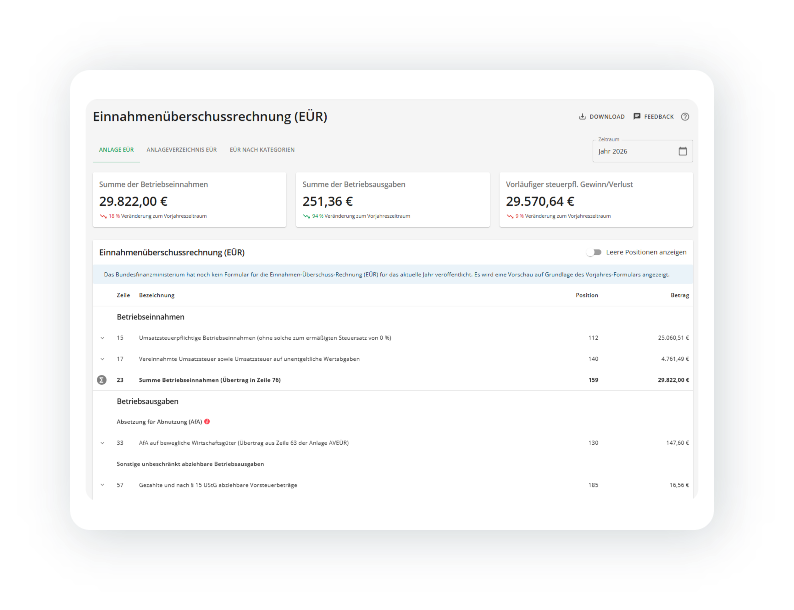Toggle Leere Positionen anzeigen switch

coord(595,252)
